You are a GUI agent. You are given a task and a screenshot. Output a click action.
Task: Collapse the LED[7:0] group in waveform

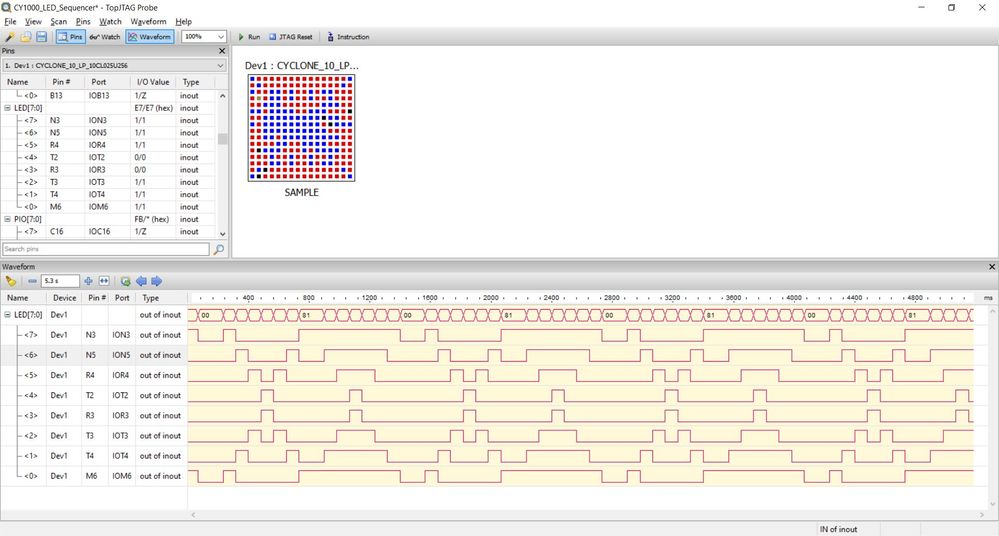coord(8,315)
